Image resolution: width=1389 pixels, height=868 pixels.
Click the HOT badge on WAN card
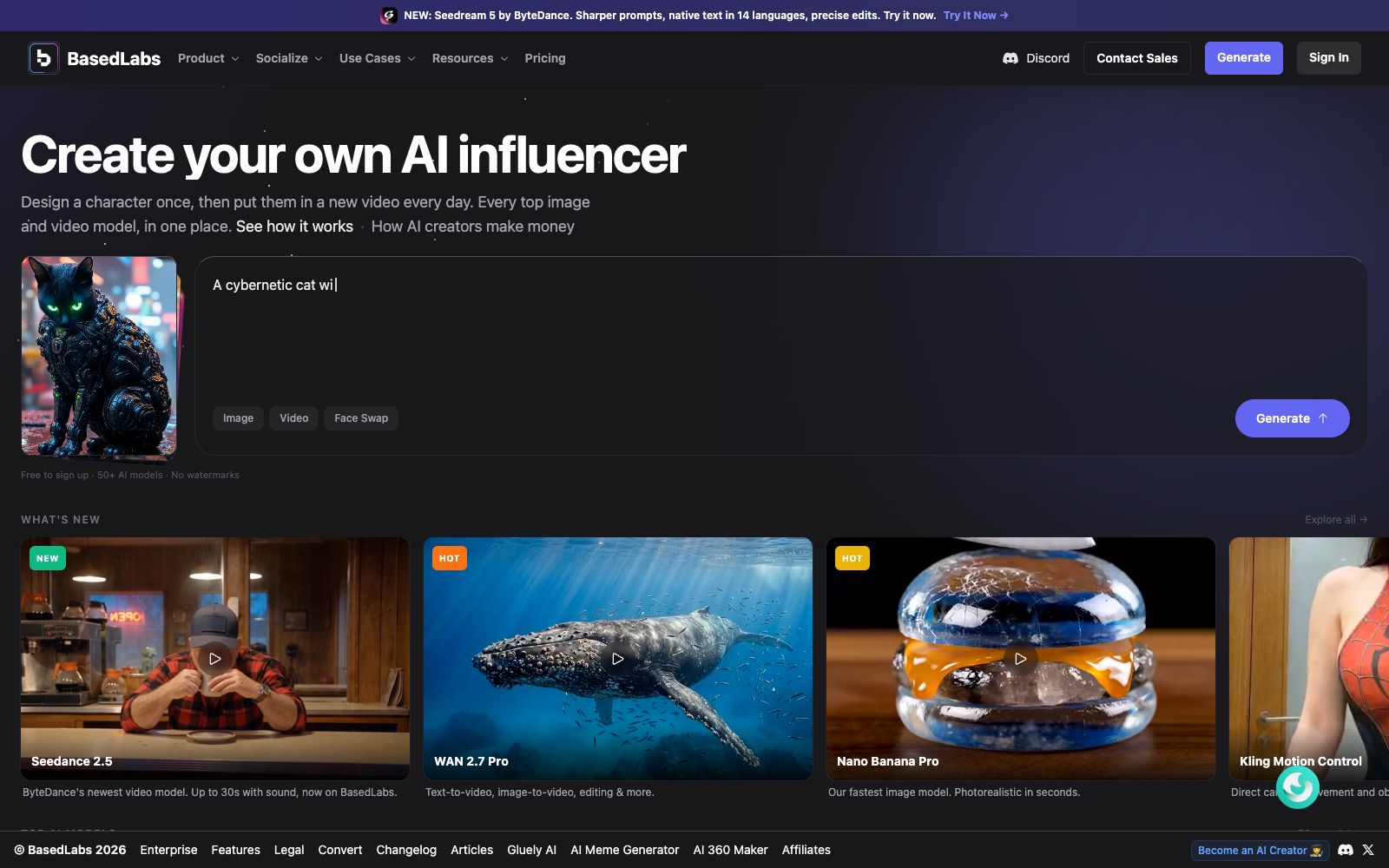click(x=450, y=558)
